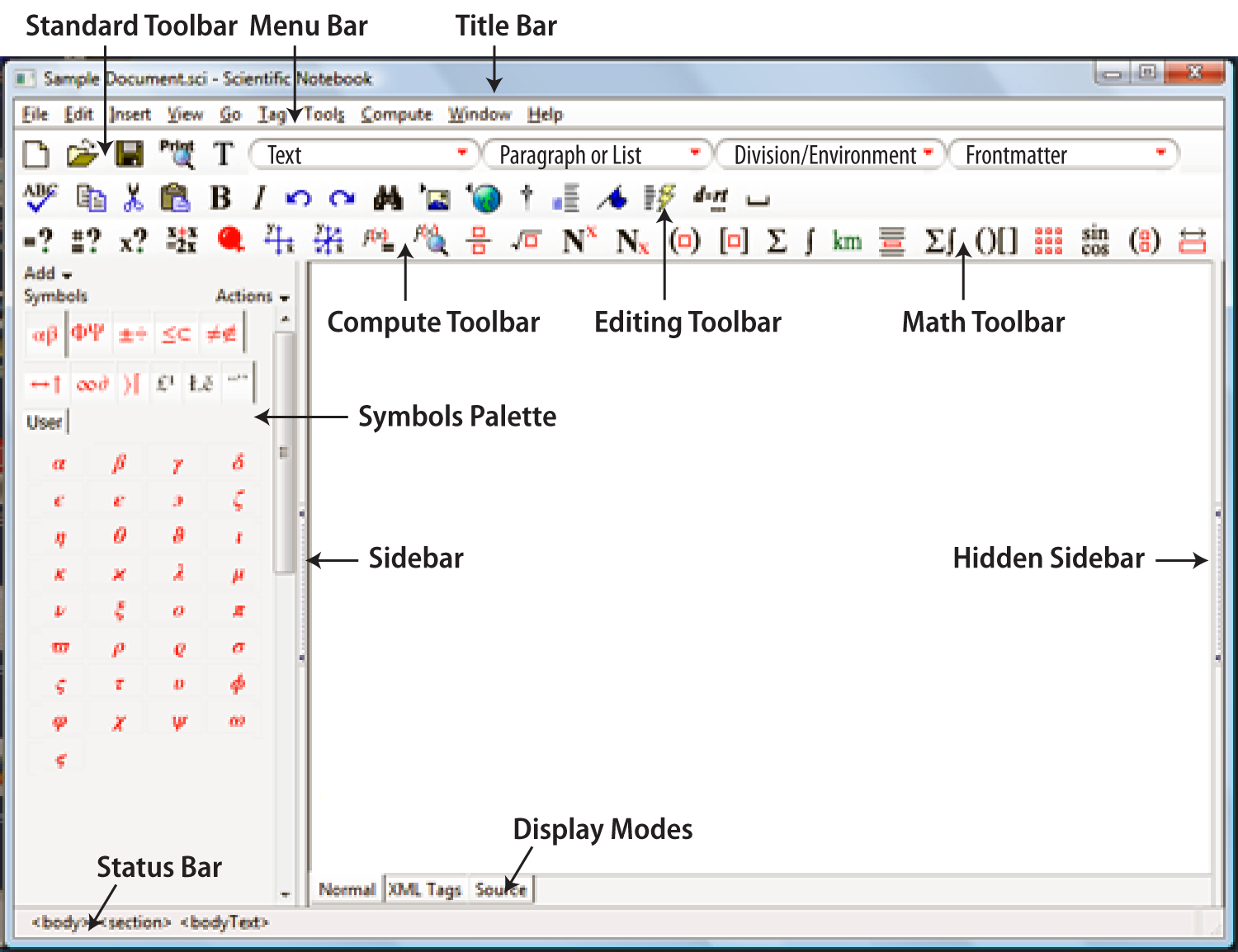Open a file with the folder icon
This screenshot has width=1238, height=952.
click(x=82, y=154)
